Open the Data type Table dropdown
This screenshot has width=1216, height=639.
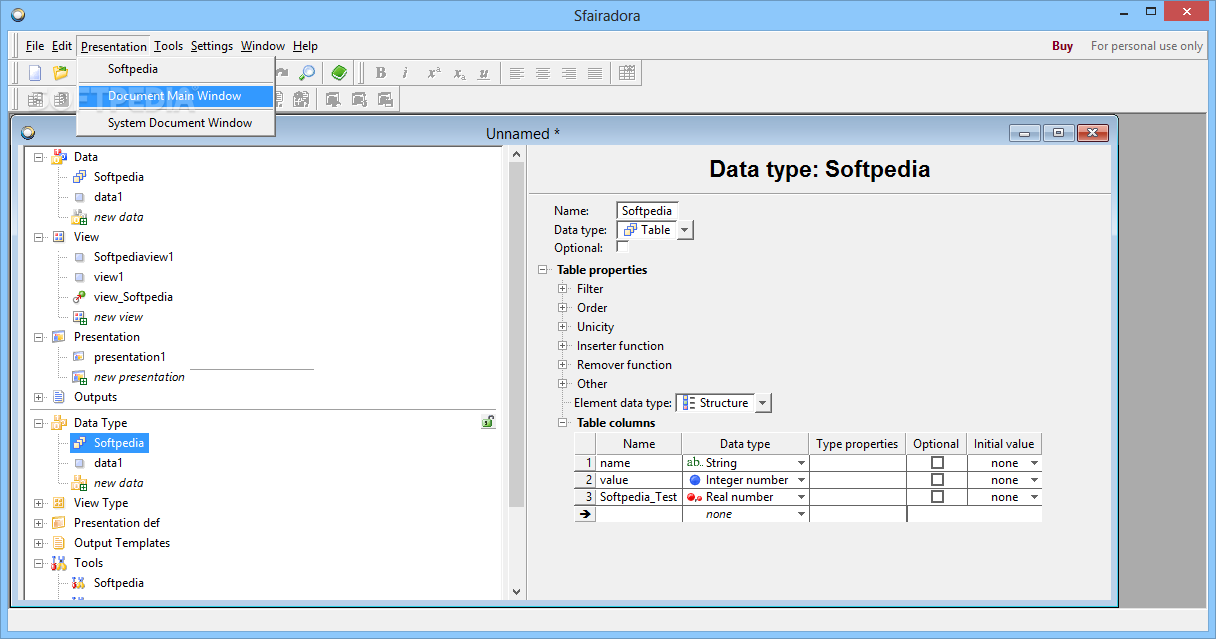(x=685, y=230)
